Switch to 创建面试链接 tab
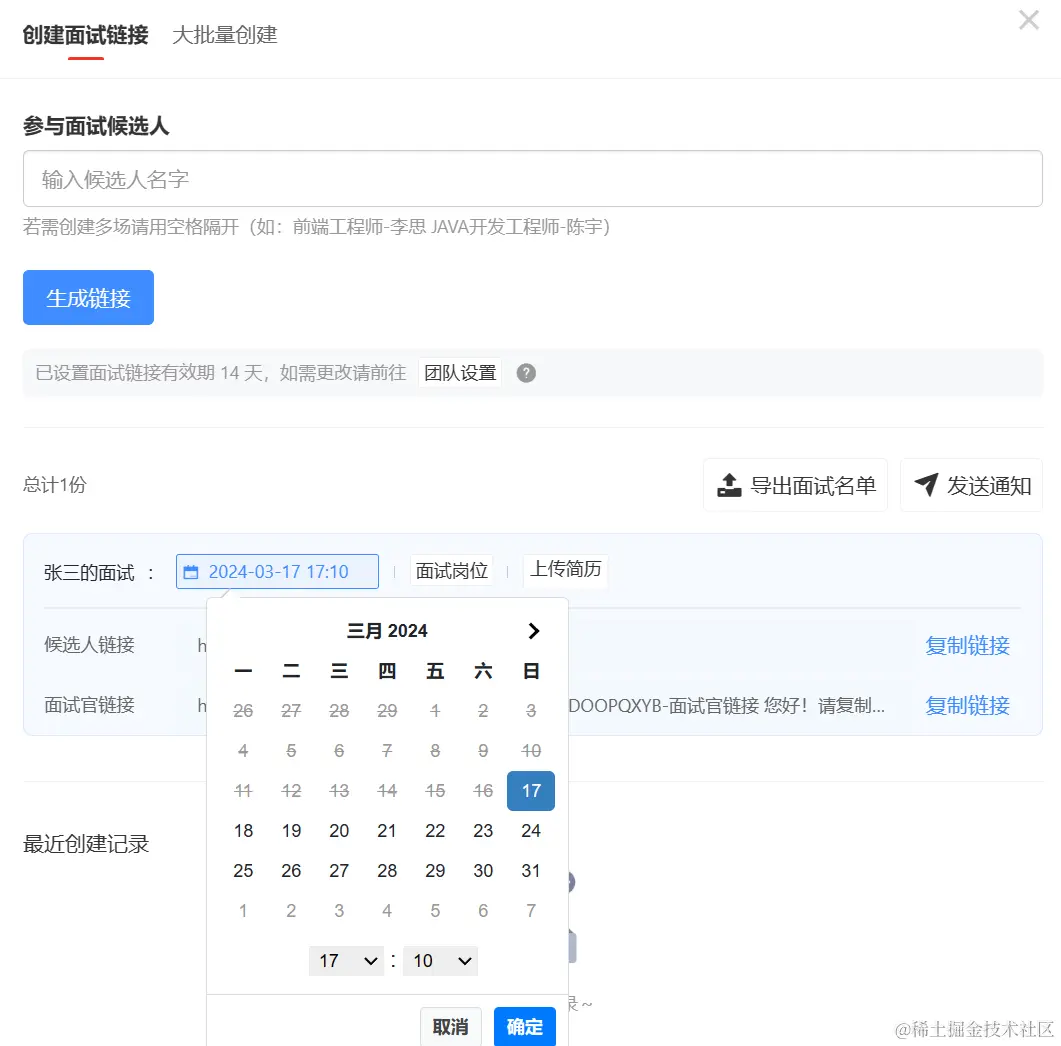1061x1046 pixels. click(x=85, y=35)
